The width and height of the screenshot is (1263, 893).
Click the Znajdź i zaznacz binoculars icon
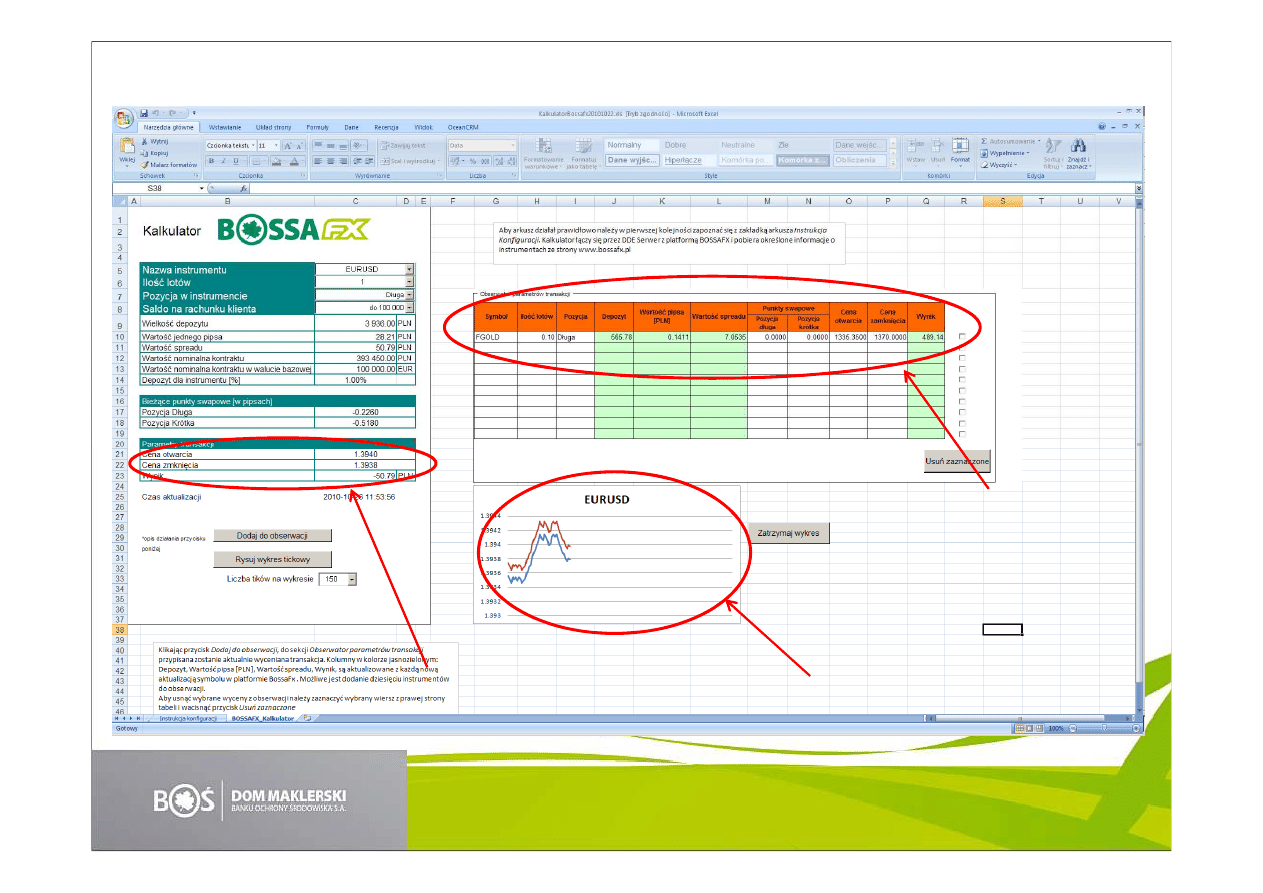click(1078, 152)
